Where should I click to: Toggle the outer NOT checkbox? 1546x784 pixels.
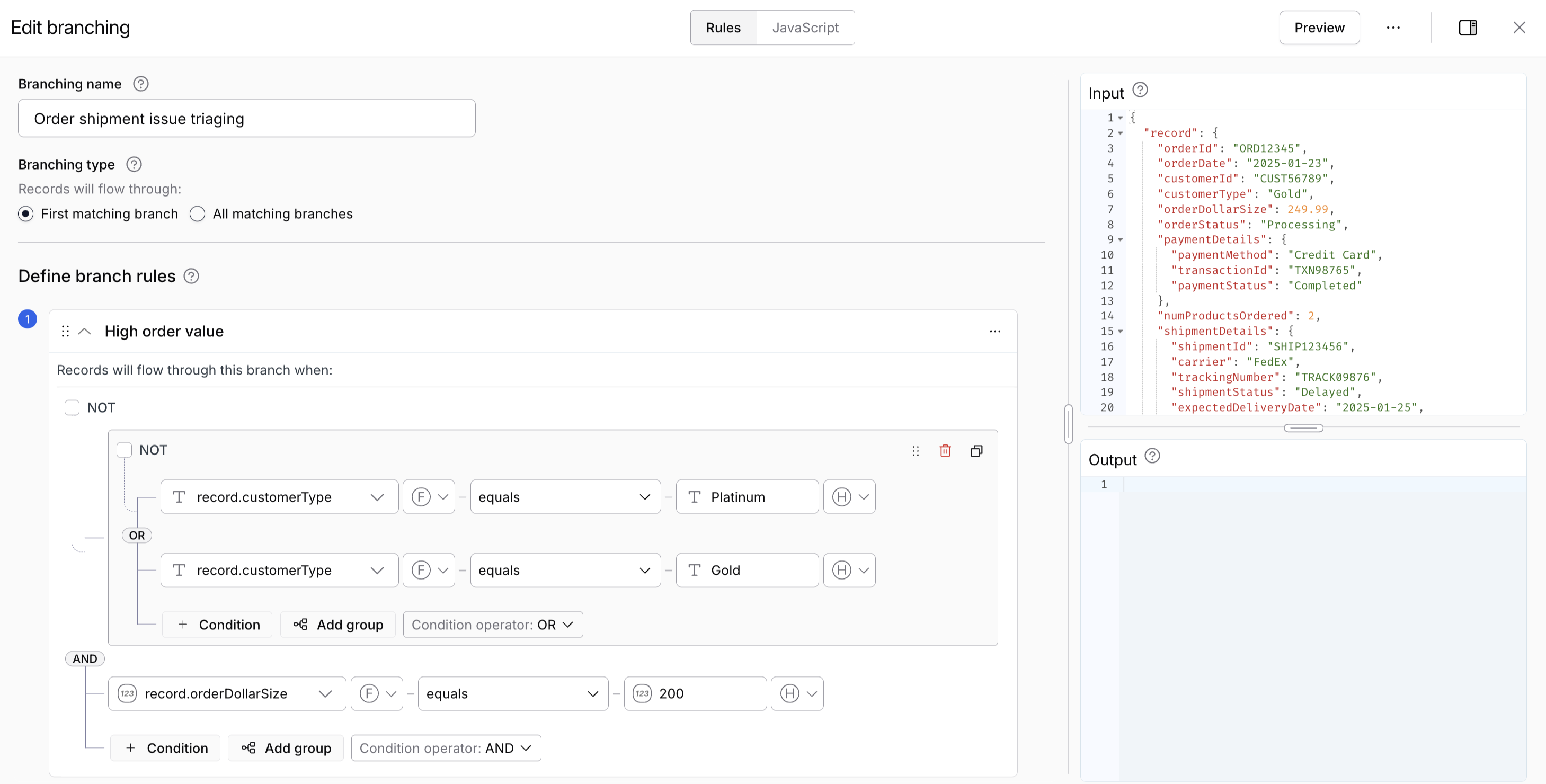point(72,408)
